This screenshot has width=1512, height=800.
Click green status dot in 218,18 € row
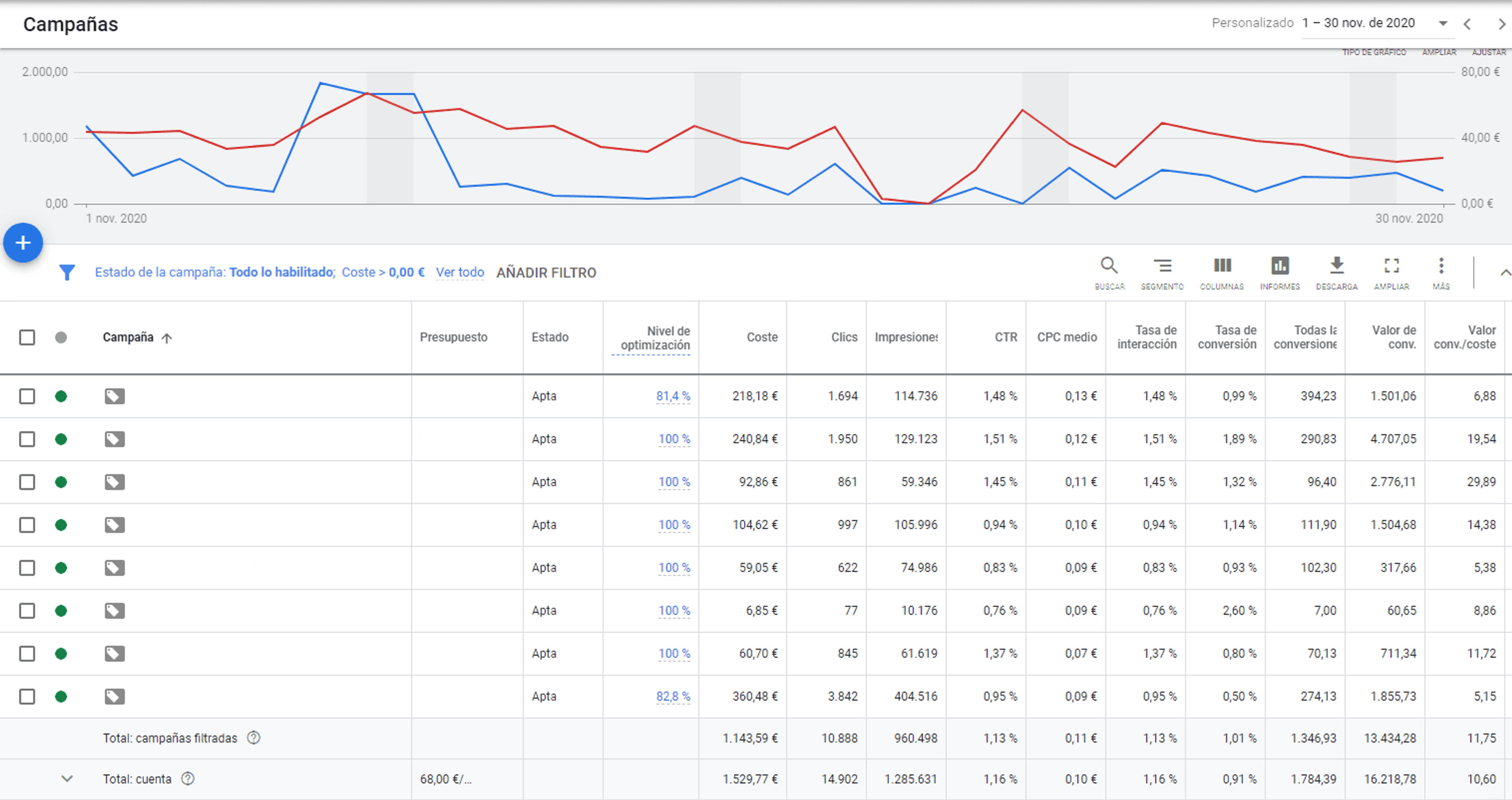pyautogui.click(x=61, y=397)
